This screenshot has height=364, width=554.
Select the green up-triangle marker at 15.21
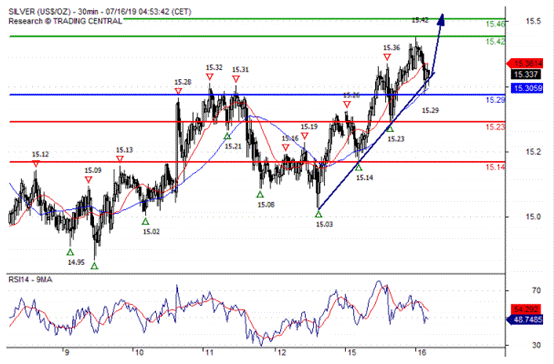tap(227, 136)
